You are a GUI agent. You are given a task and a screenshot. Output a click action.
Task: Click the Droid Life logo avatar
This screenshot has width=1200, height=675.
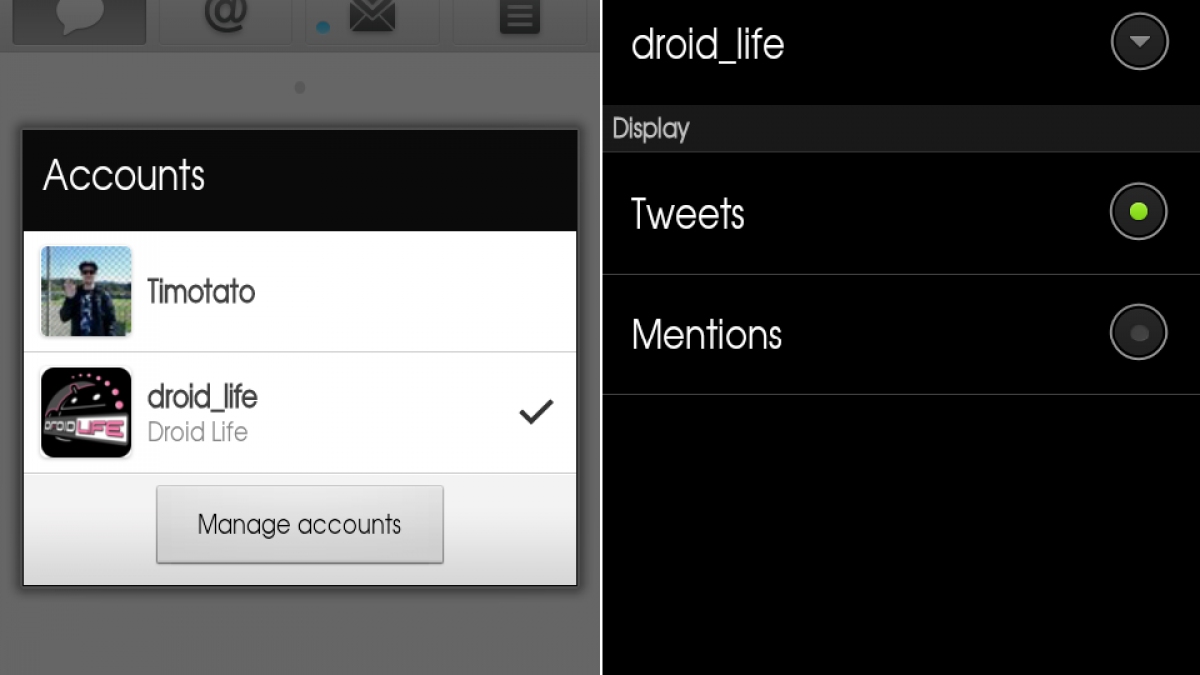tap(86, 413)
